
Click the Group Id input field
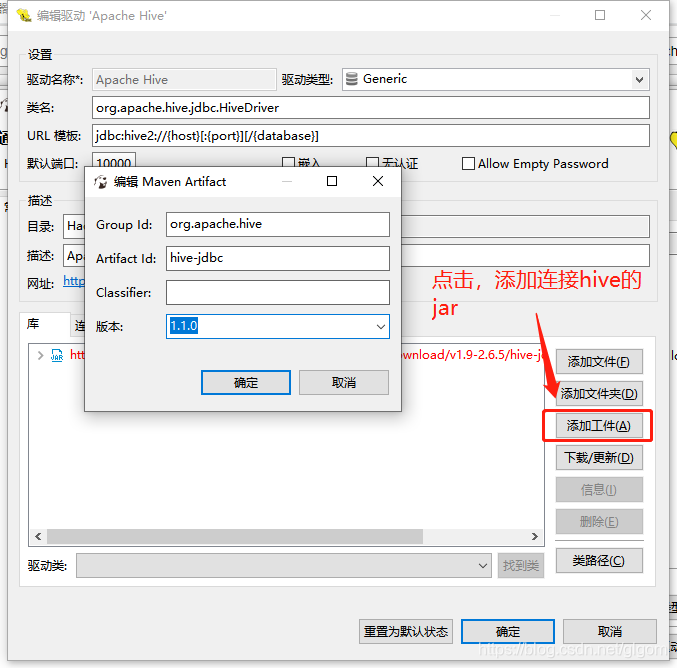[x=278, y=224]
